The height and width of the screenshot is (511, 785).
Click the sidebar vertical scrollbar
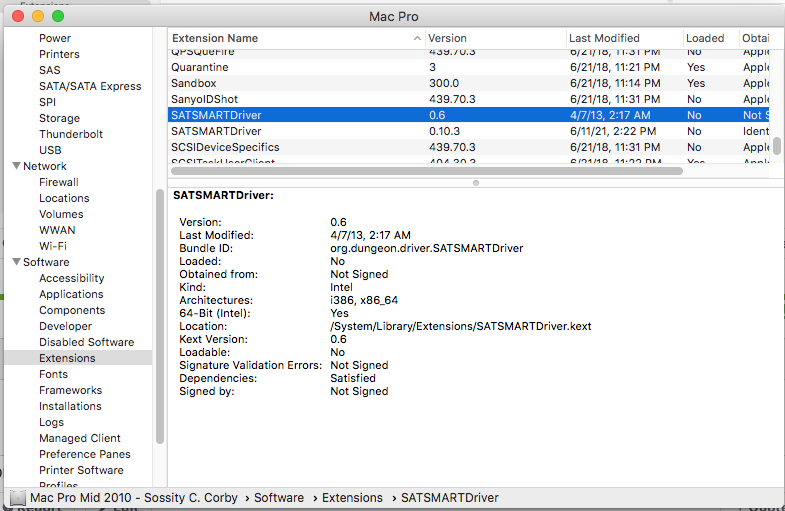160,316
